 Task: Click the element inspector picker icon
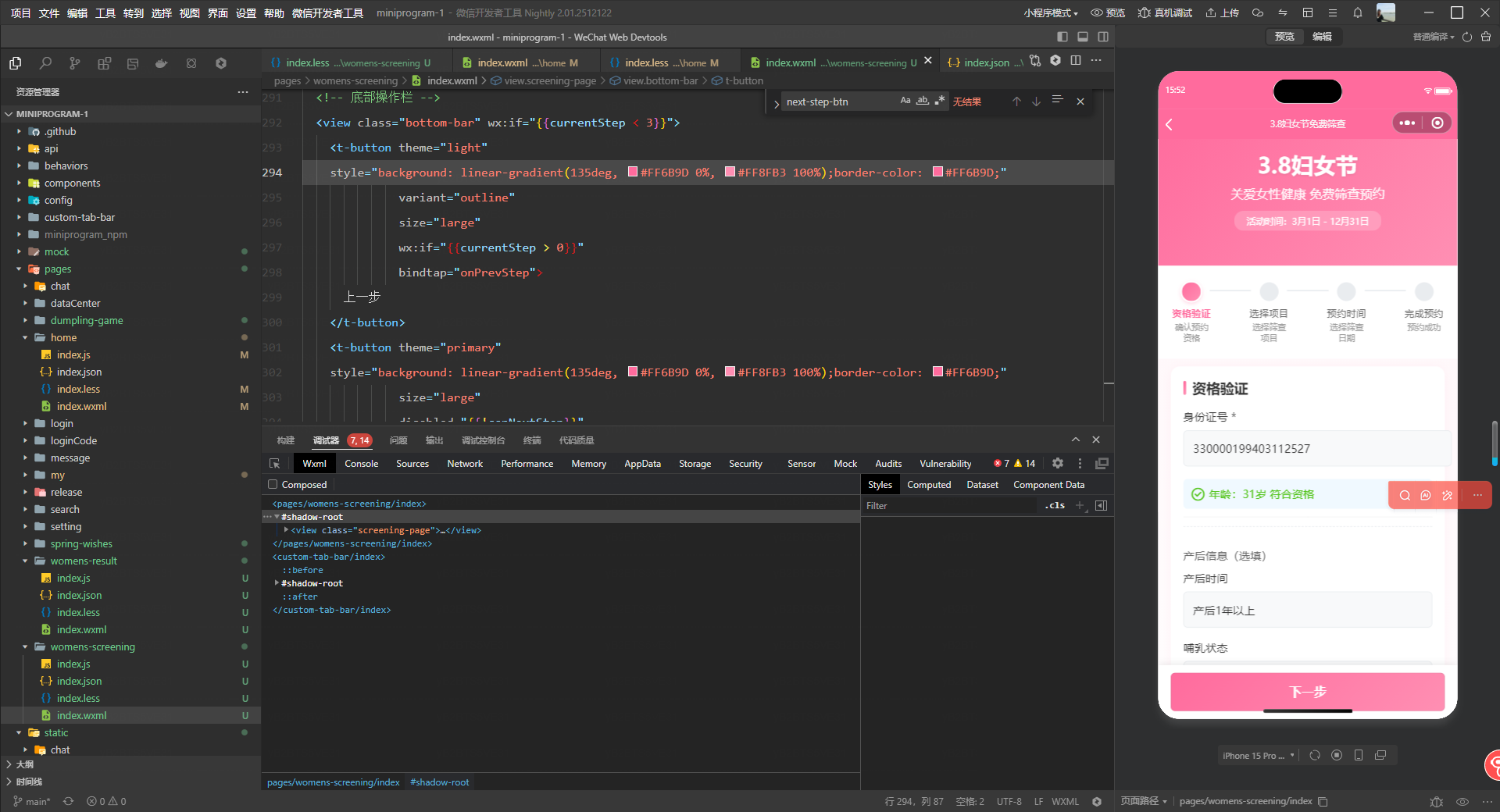[274, 464]
